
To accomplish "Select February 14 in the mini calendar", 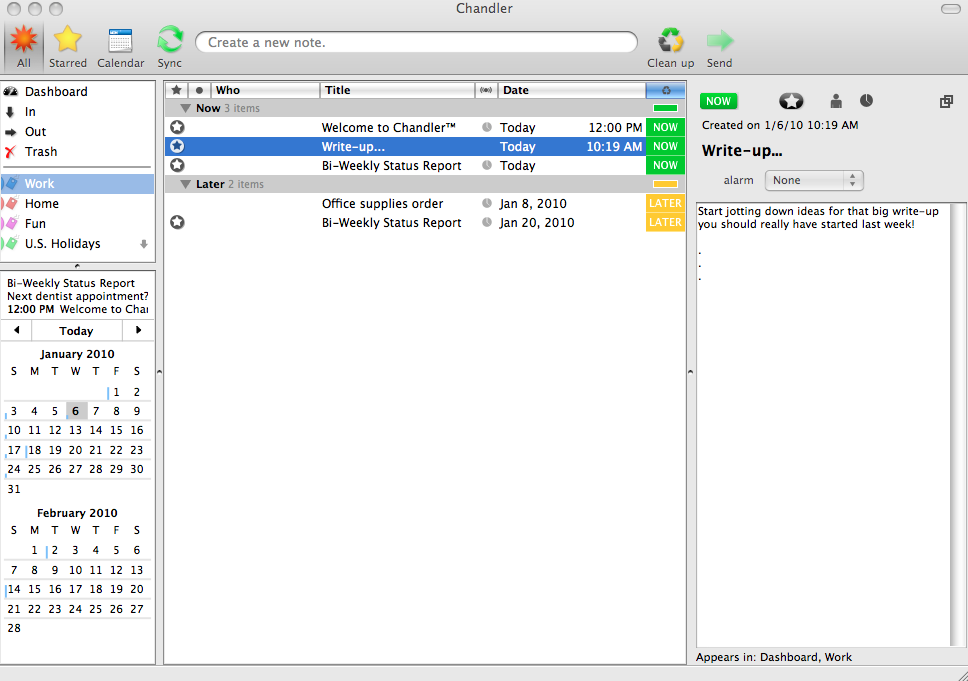I will point(14,589).
